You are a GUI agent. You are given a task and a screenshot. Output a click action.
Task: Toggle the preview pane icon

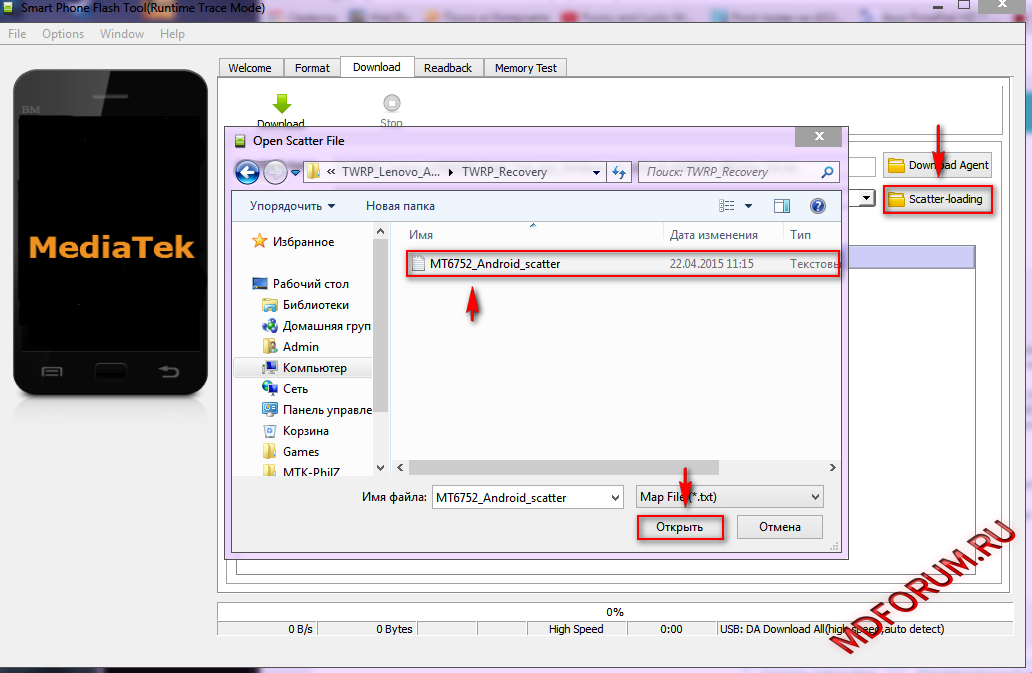(782, 206)
